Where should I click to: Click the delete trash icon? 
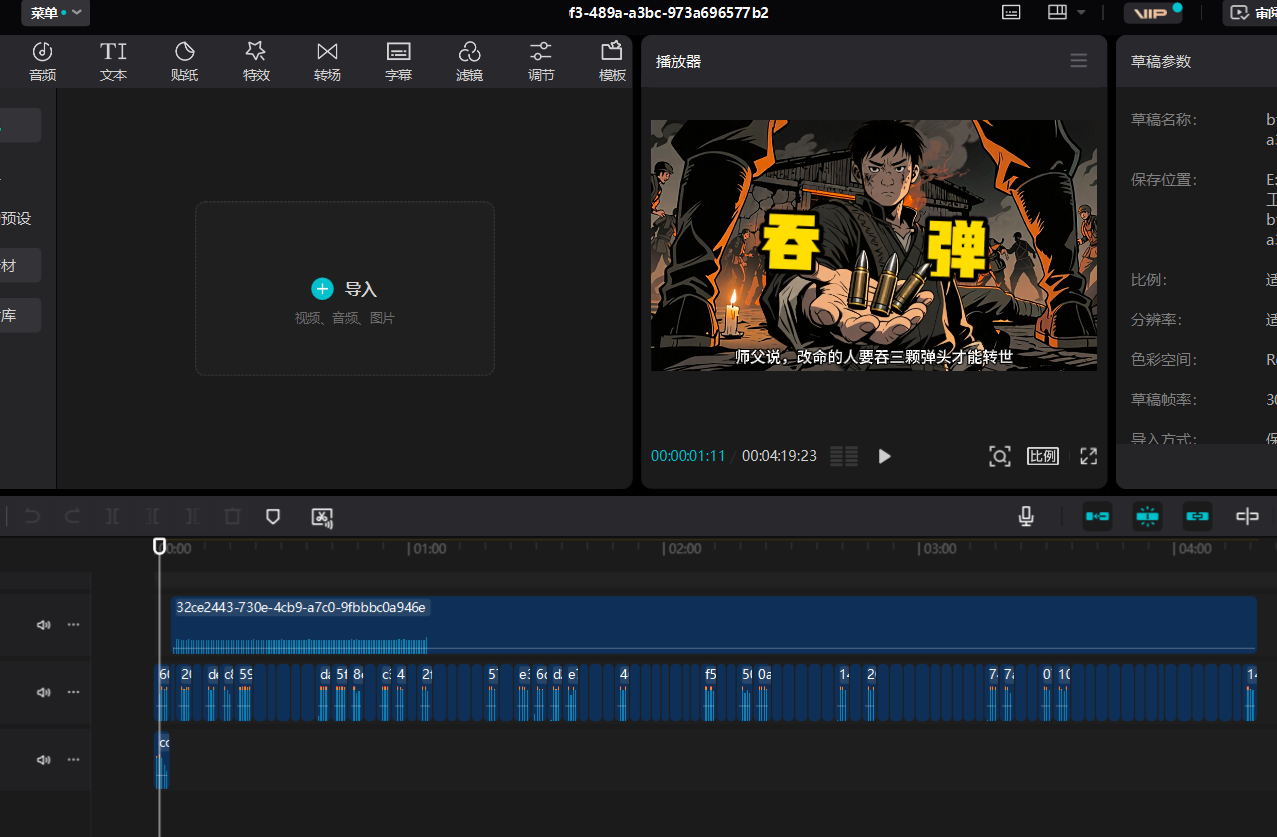(x=232, y=516)
